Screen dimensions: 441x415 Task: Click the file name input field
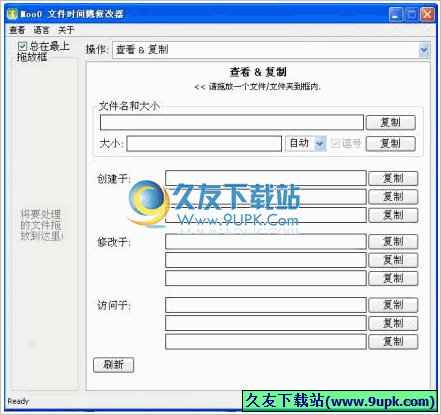coord(232,122)
